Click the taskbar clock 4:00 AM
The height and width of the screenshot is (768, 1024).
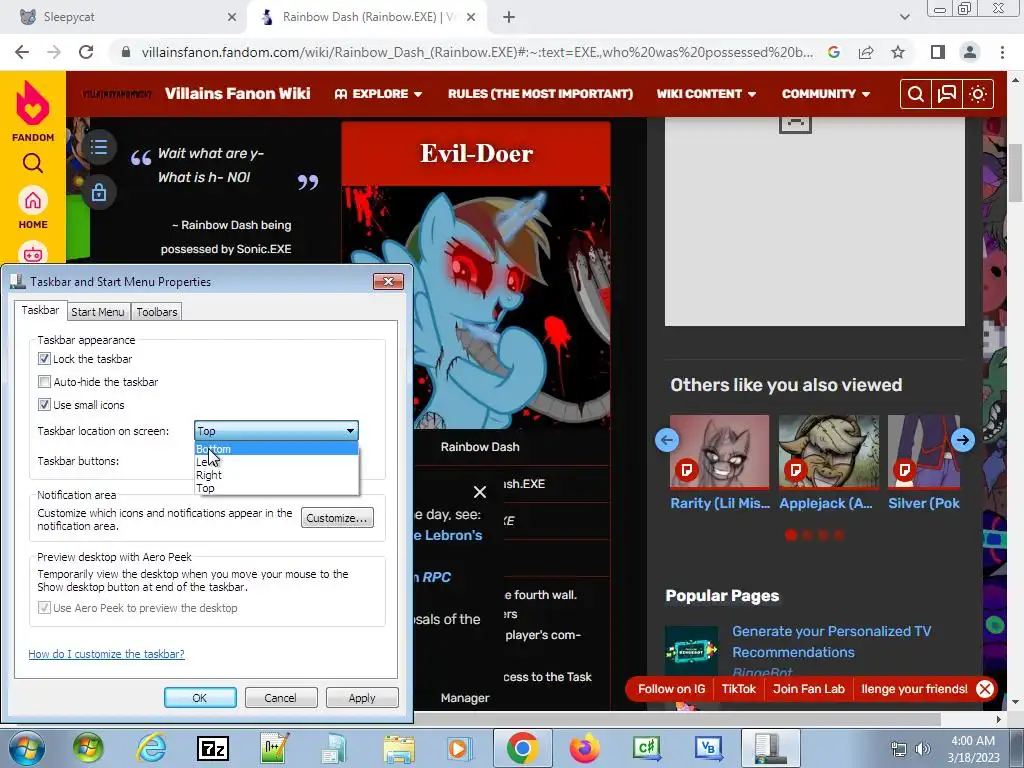[973, 741]
